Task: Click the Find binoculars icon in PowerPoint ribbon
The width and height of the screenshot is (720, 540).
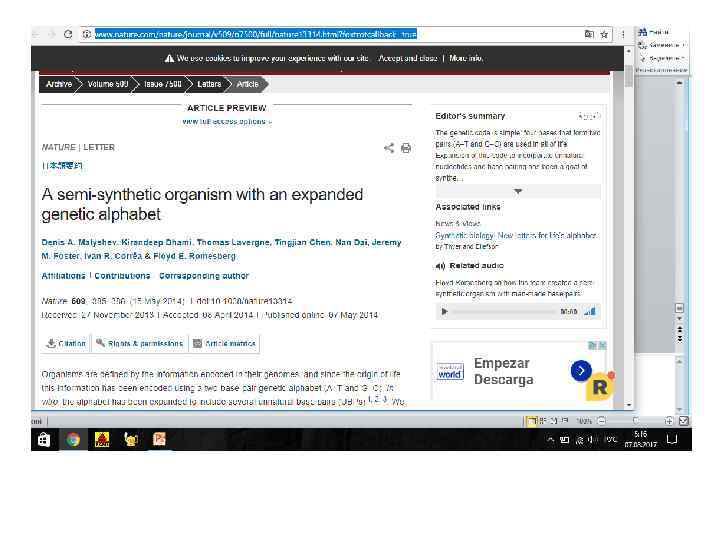Action: [642, 32]
